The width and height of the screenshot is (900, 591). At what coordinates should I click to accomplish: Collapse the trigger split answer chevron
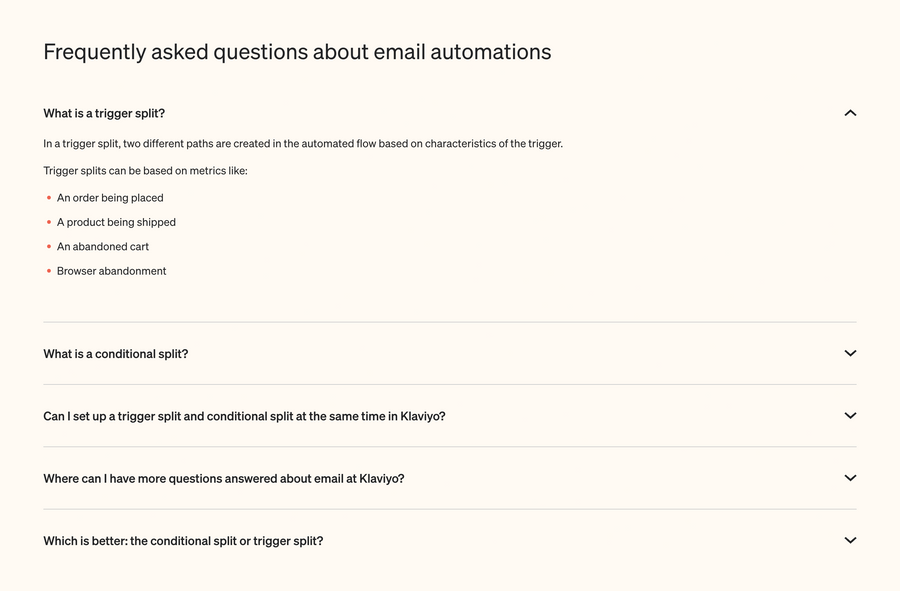tap(850, 113)
